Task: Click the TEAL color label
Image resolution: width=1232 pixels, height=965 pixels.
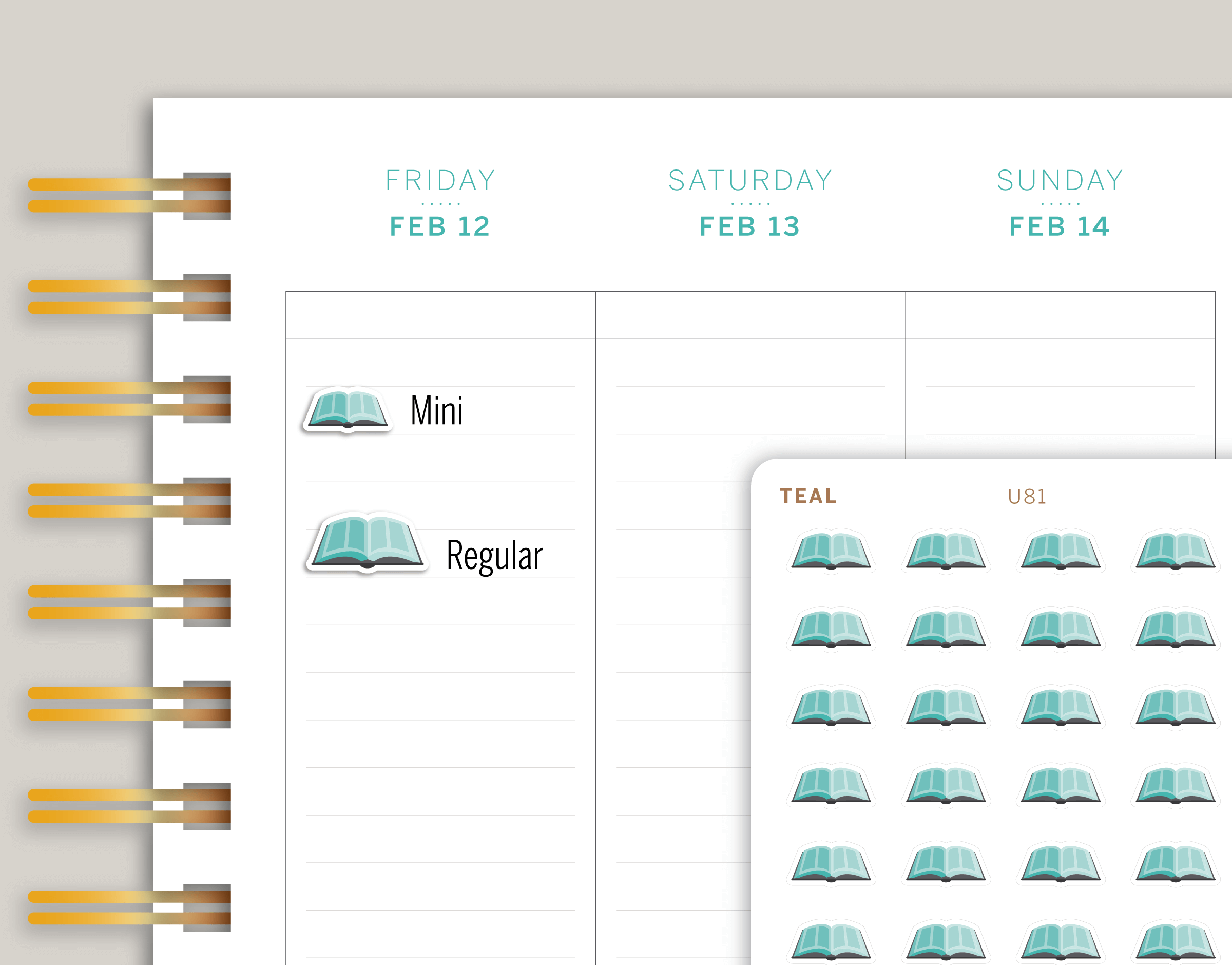Action: [808, 496]
